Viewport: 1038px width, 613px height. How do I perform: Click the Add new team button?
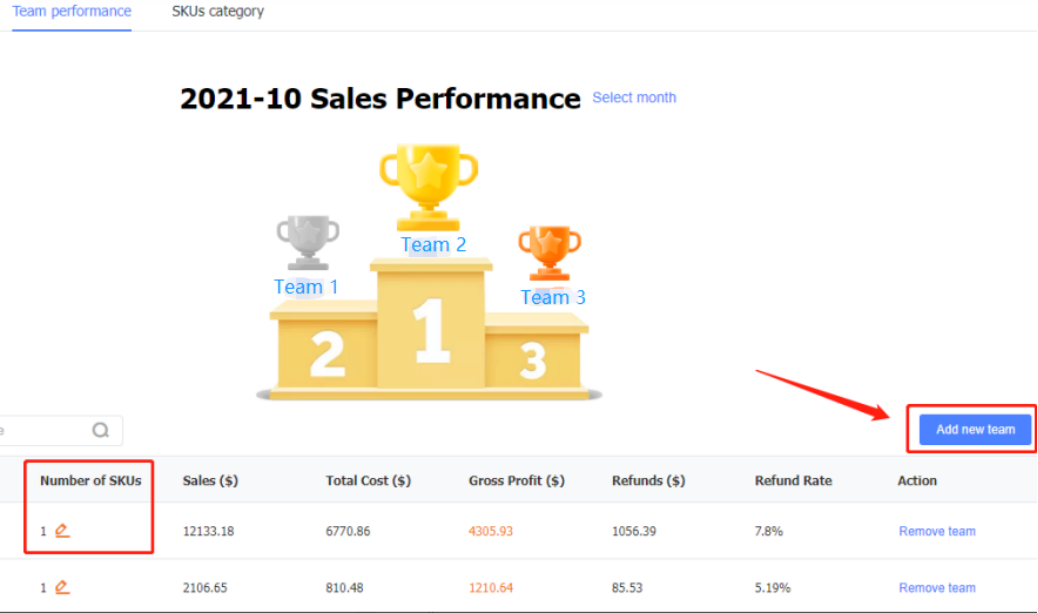tap(975, 430)
